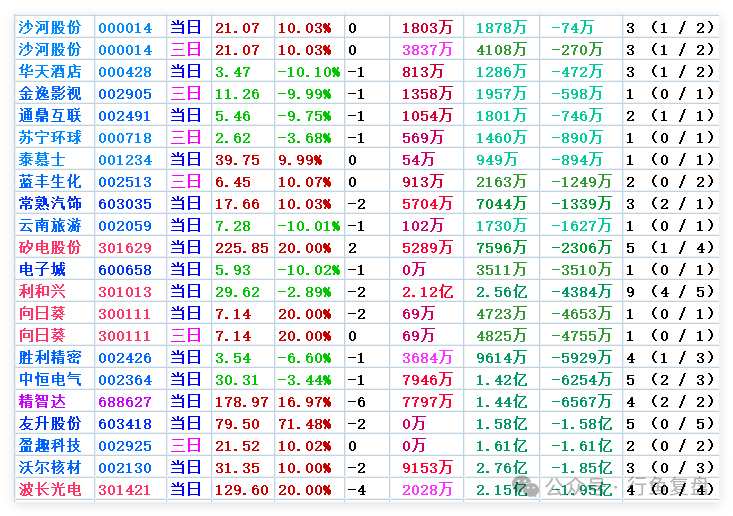Select the net amount -4755万
The width and height of the screenshot is (733, 516).
582,336
